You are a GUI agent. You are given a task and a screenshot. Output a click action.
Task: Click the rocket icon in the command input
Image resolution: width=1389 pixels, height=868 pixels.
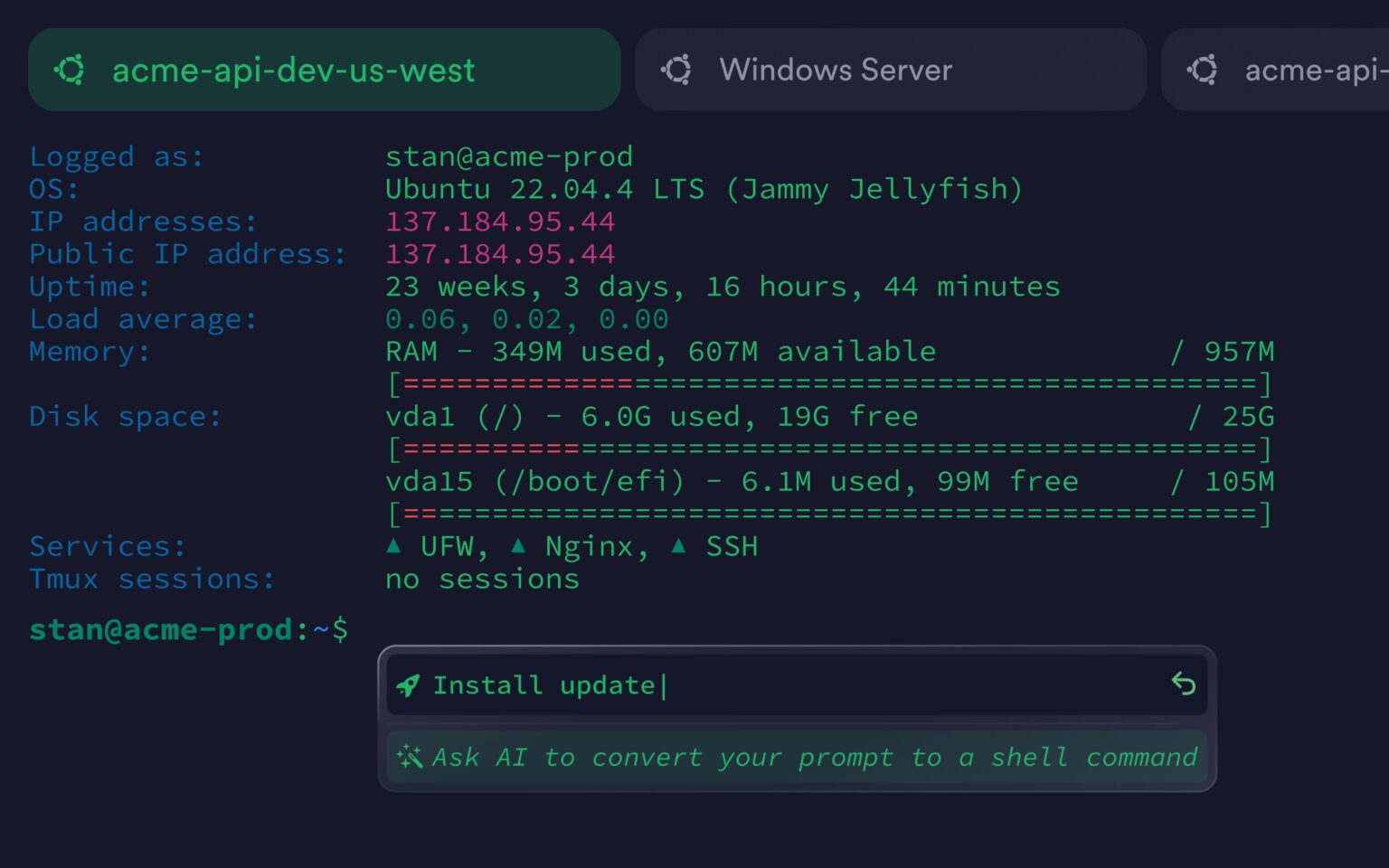(409, 685)
